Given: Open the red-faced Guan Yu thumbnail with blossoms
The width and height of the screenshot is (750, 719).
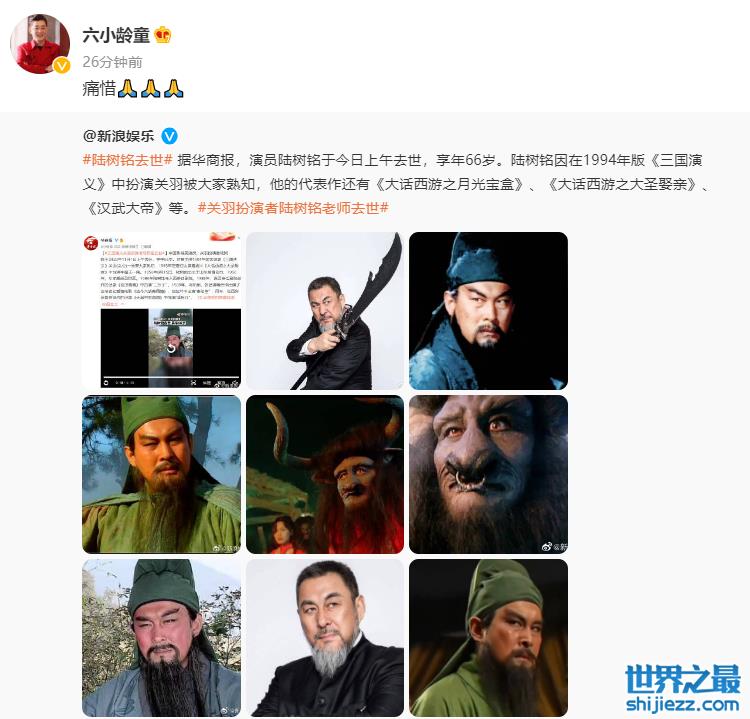Looking at the screenshot, I should 162,638.
